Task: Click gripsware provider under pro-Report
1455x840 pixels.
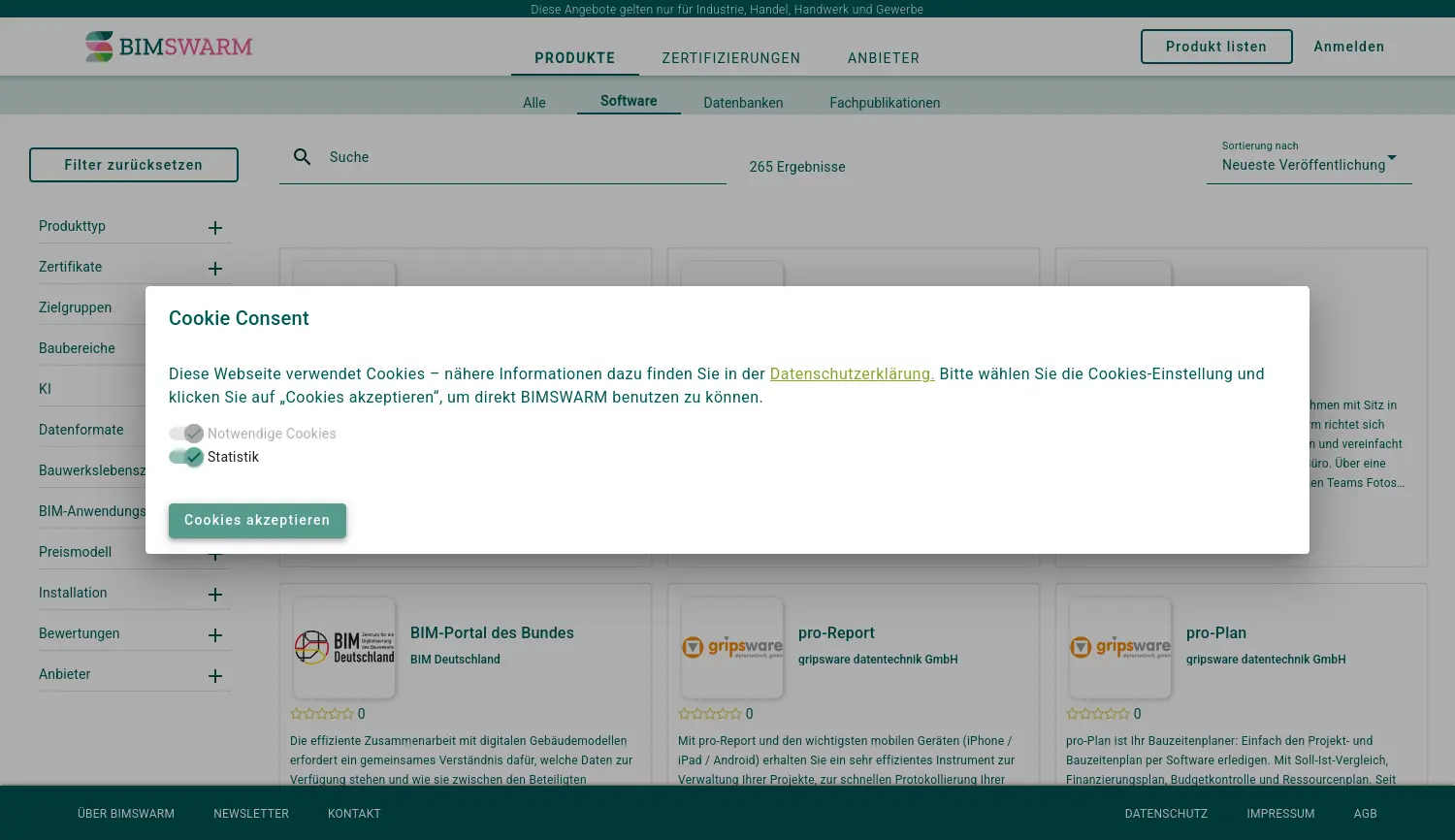Action: point(878,660)
